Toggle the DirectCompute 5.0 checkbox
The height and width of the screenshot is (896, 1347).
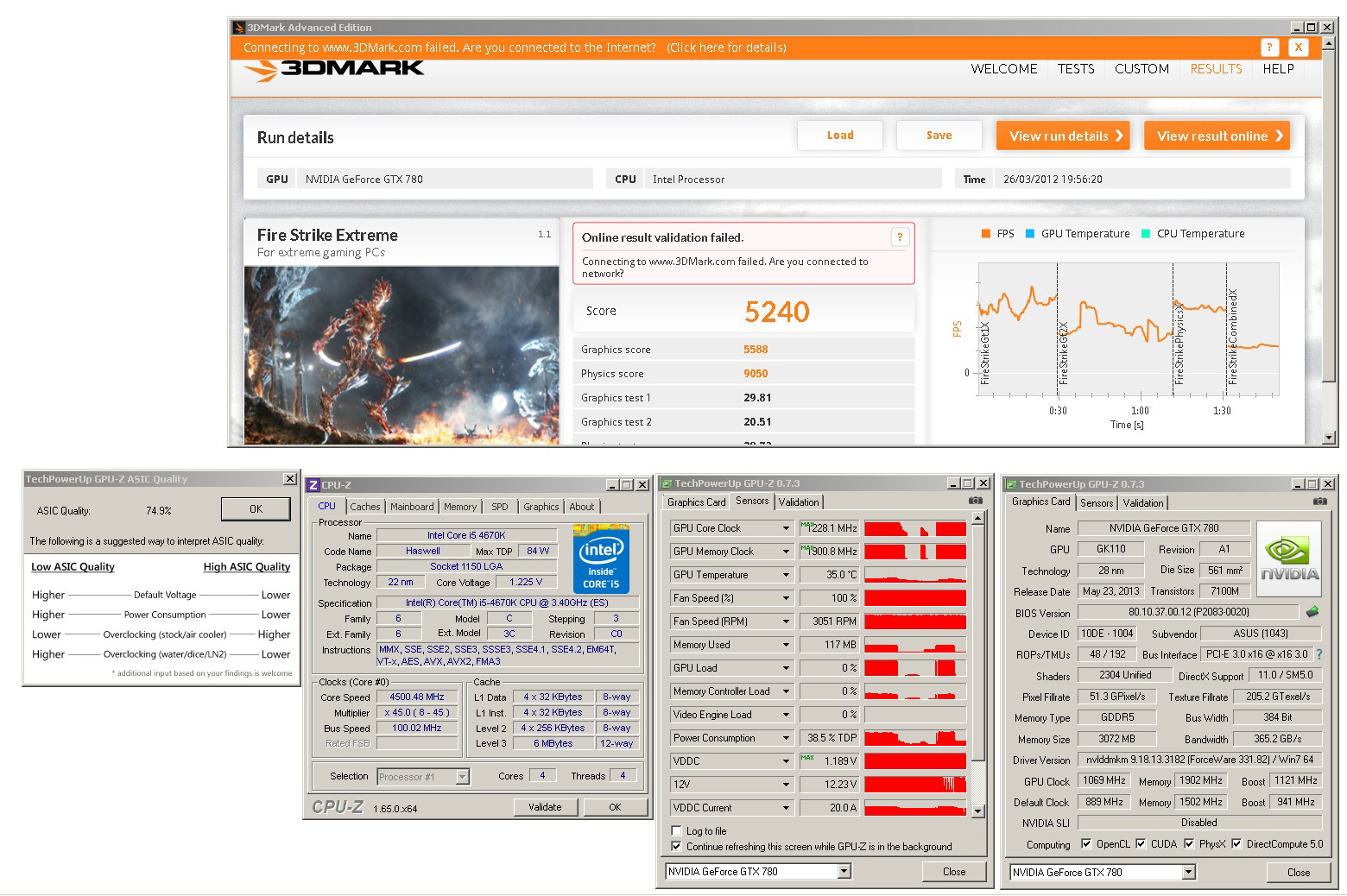point(1236,844)
